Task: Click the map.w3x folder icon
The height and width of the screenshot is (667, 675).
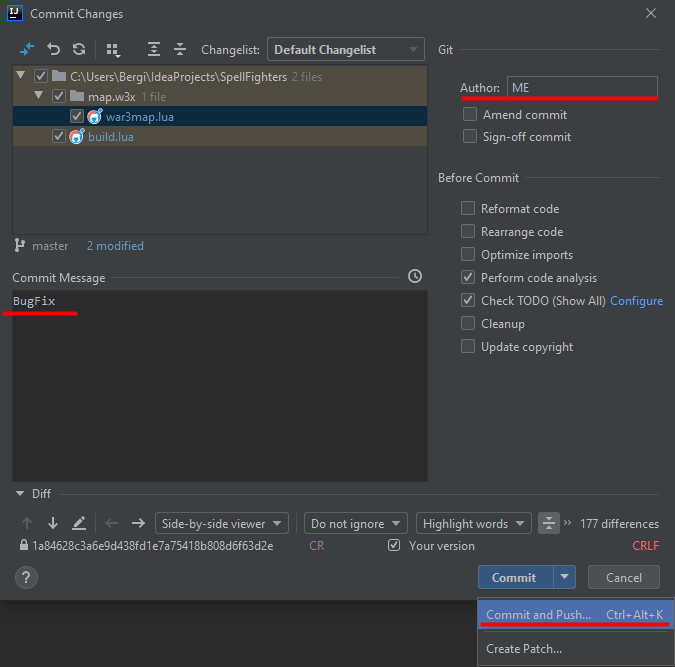Action: (x=77, y=96)
